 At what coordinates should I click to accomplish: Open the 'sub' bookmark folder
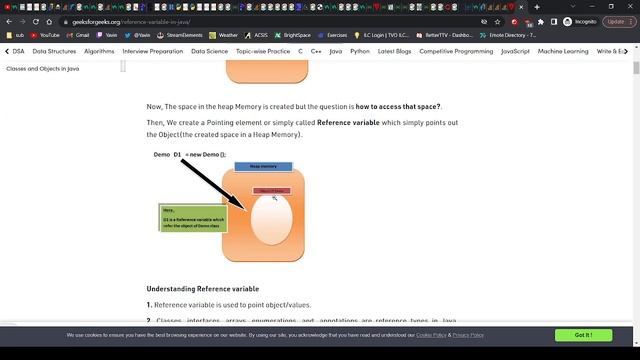[15, 36]
